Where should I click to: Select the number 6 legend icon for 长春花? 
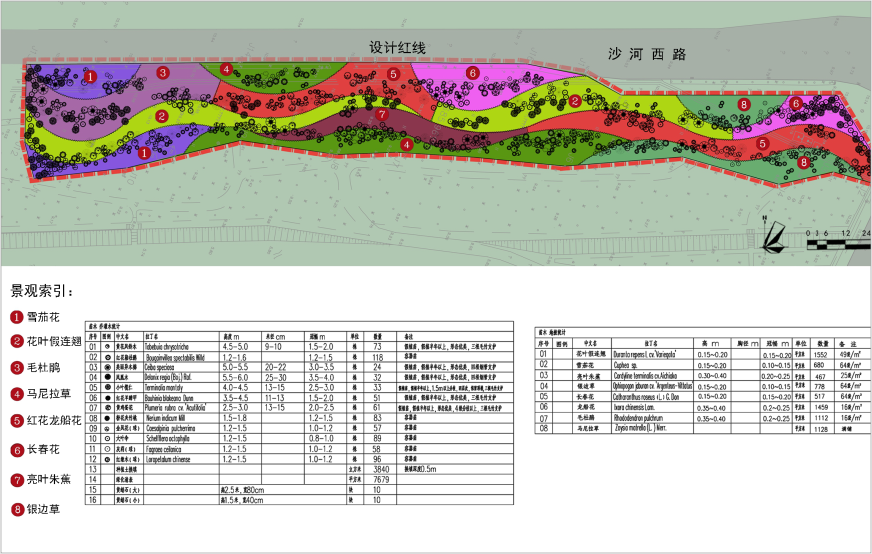(x=17, y=450)
